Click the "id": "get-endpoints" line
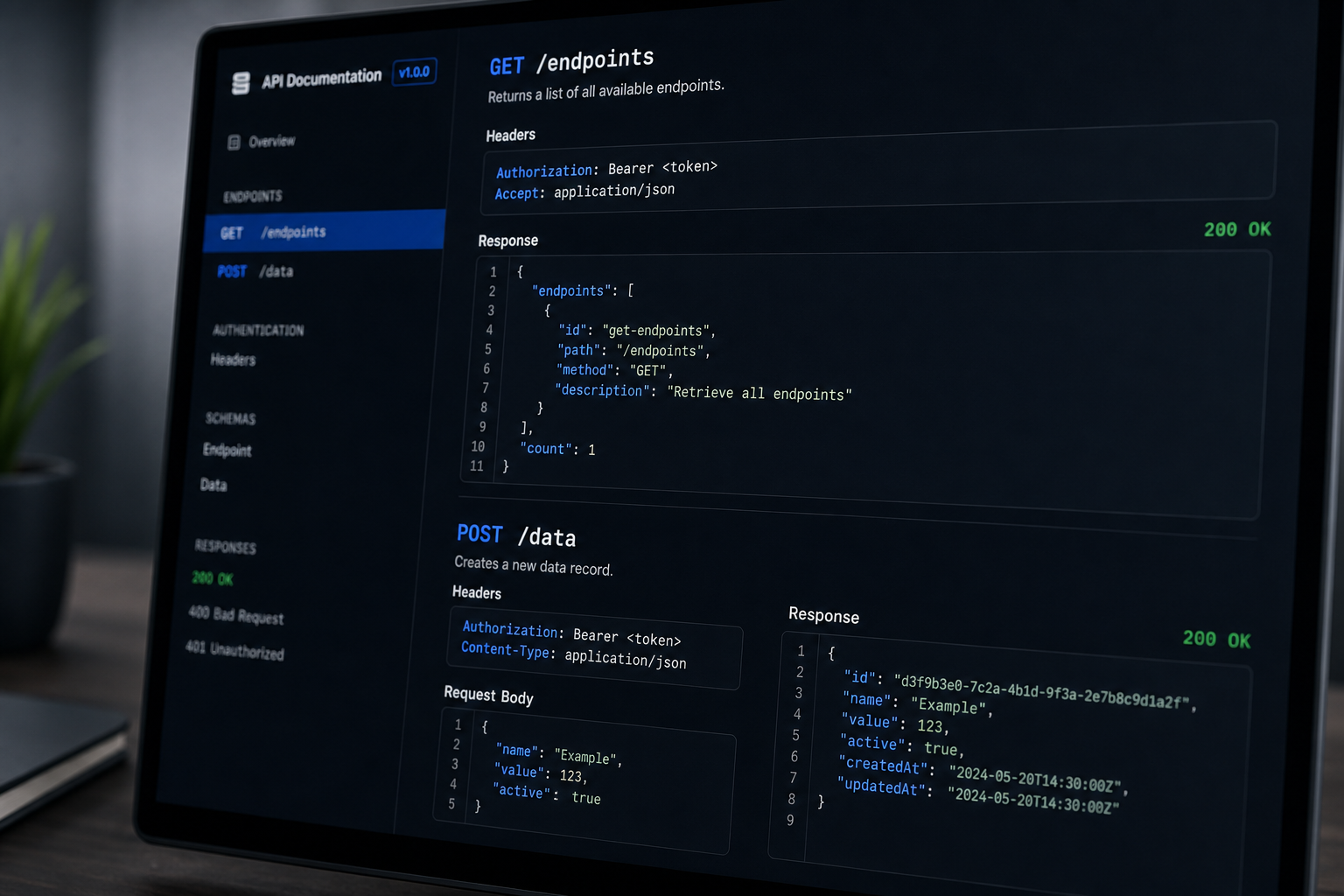This screenshot has width=1344, height=896. (637, 330)
